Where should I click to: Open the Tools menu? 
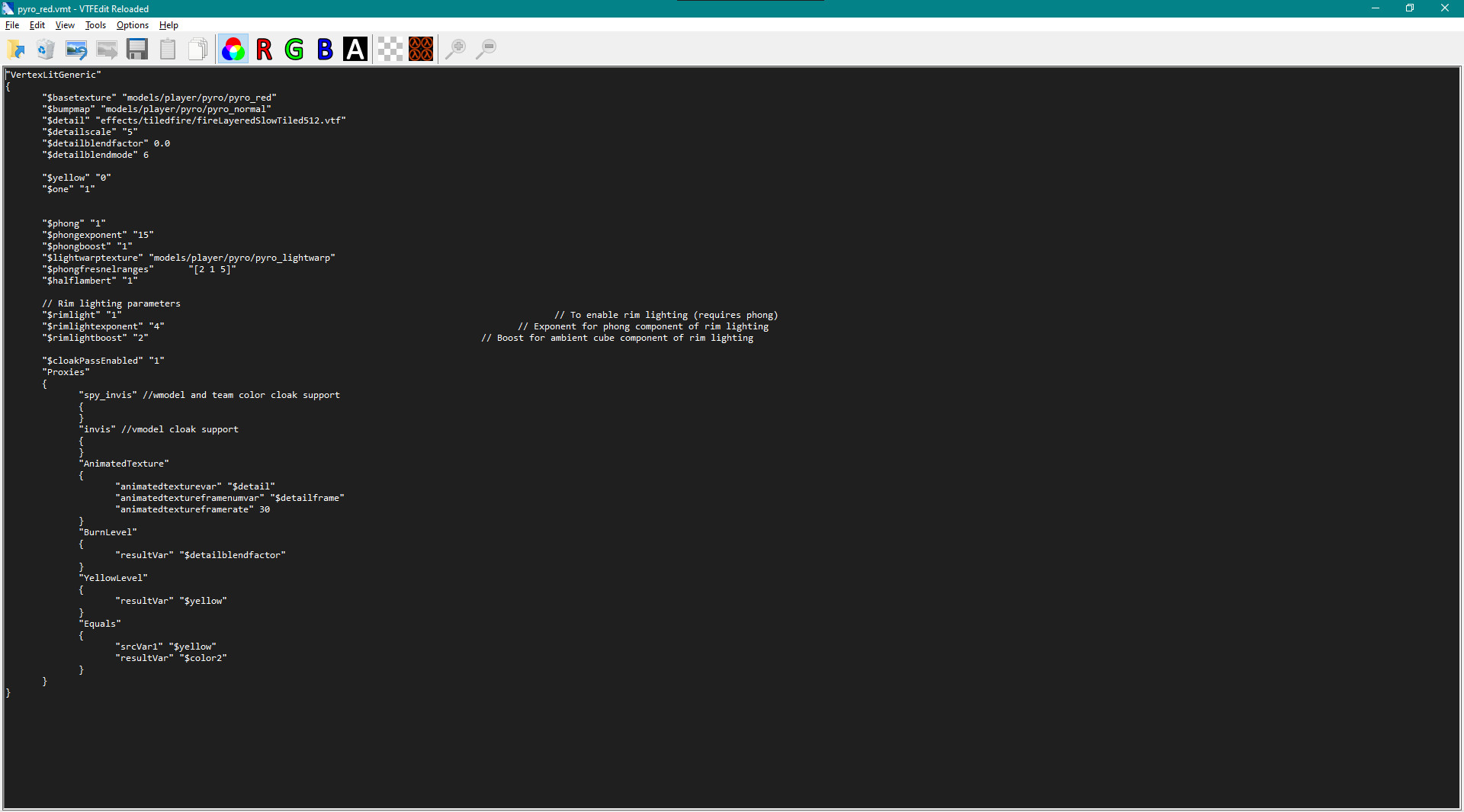(x=95, y=25)
